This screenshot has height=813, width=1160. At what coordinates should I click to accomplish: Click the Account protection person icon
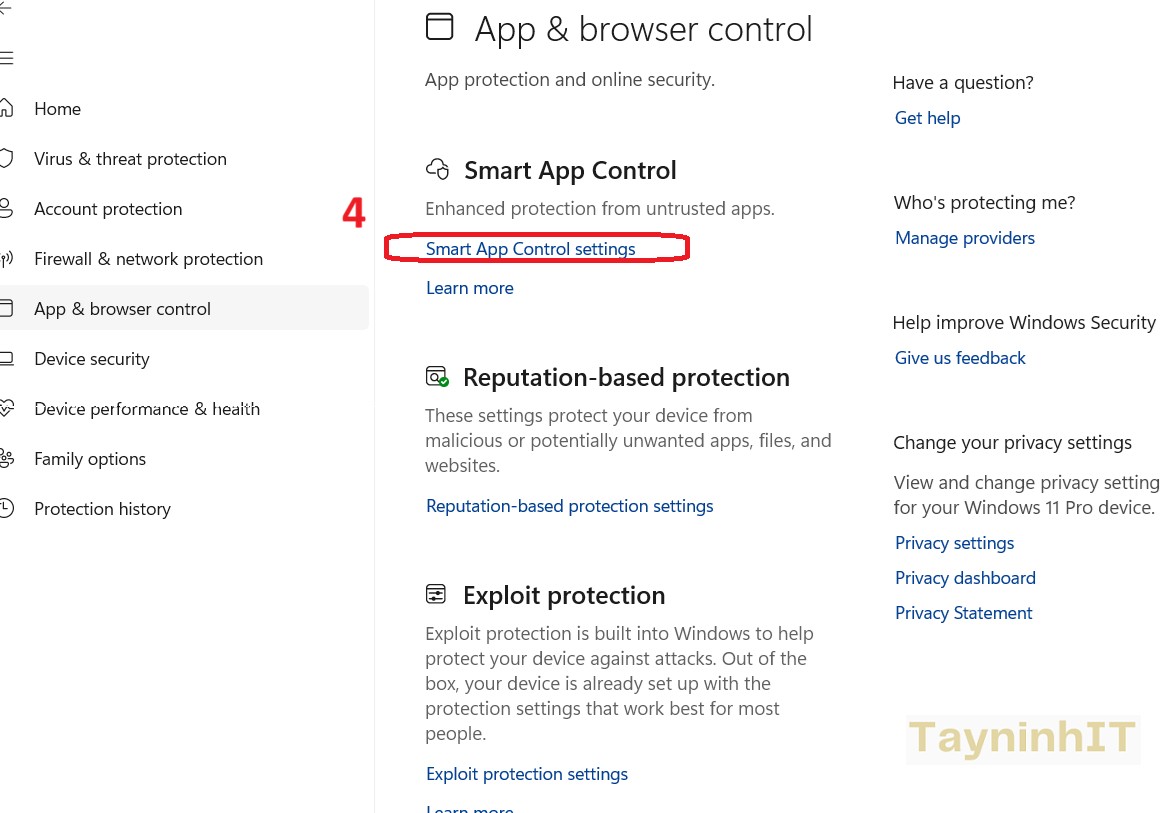(7, 208)
